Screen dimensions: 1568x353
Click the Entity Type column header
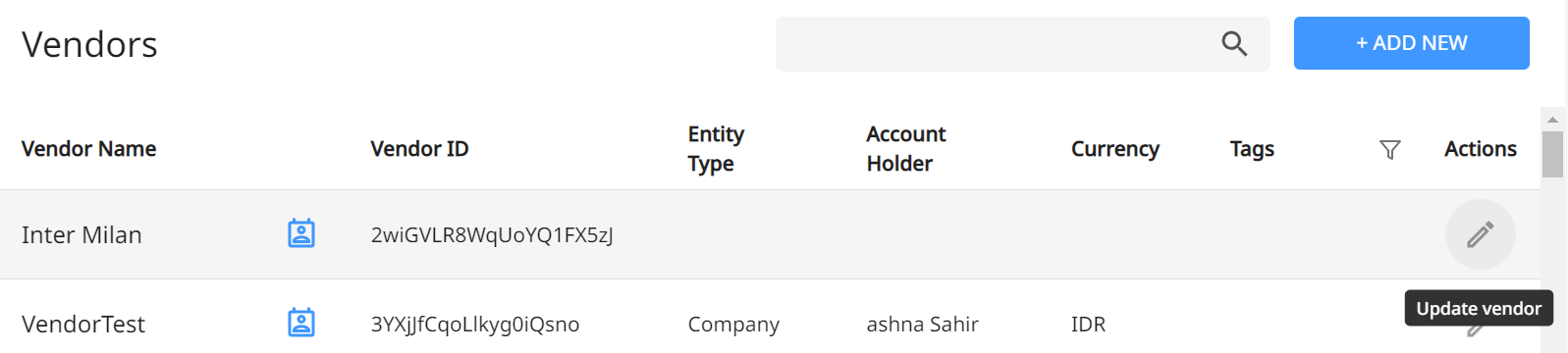[716, 149]
